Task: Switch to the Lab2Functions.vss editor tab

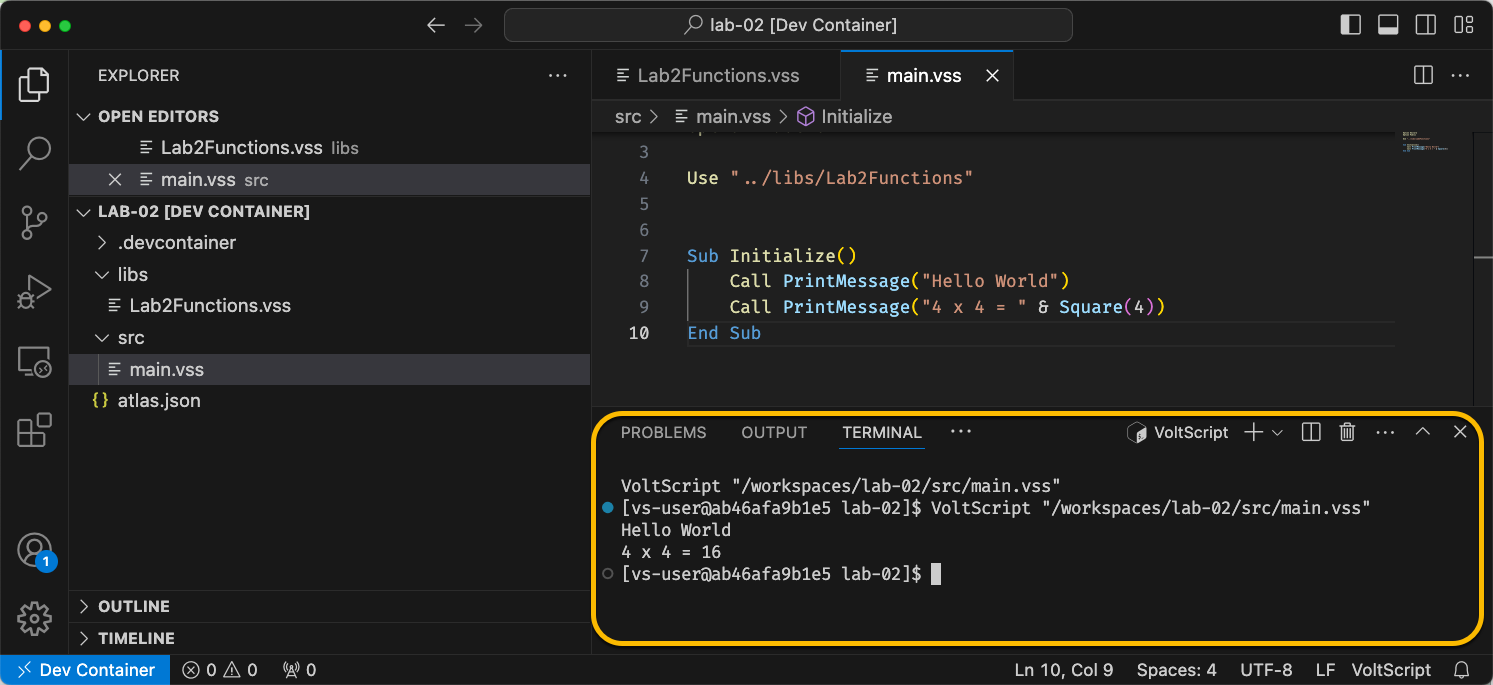Action: [716, 76]
